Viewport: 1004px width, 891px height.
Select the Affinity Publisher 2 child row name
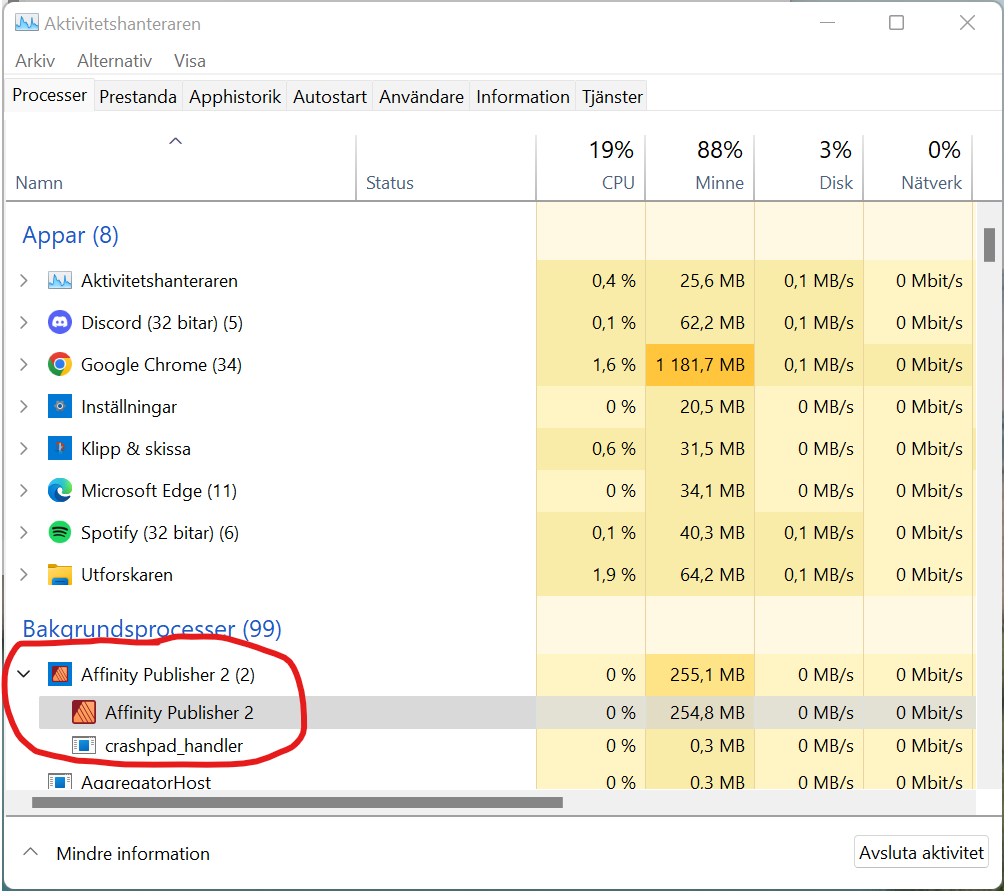click(179, 712)
